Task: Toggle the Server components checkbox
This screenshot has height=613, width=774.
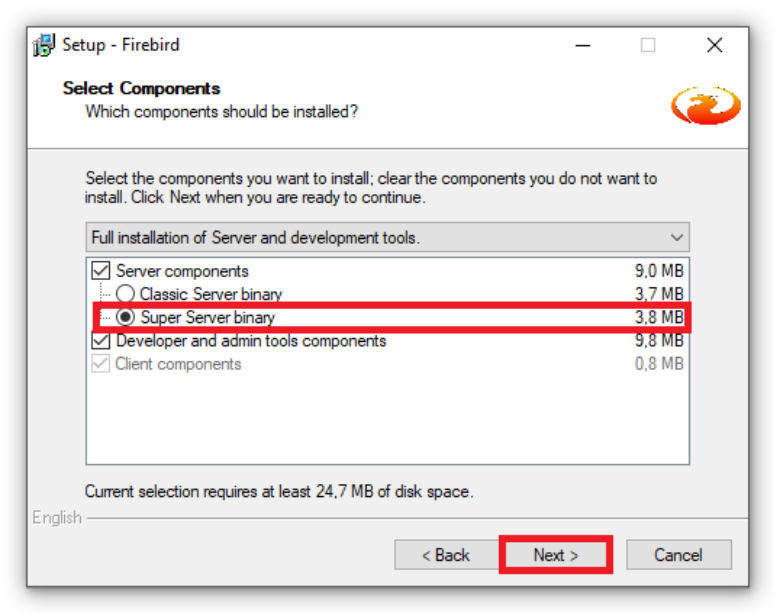Action: coord(101,271)
